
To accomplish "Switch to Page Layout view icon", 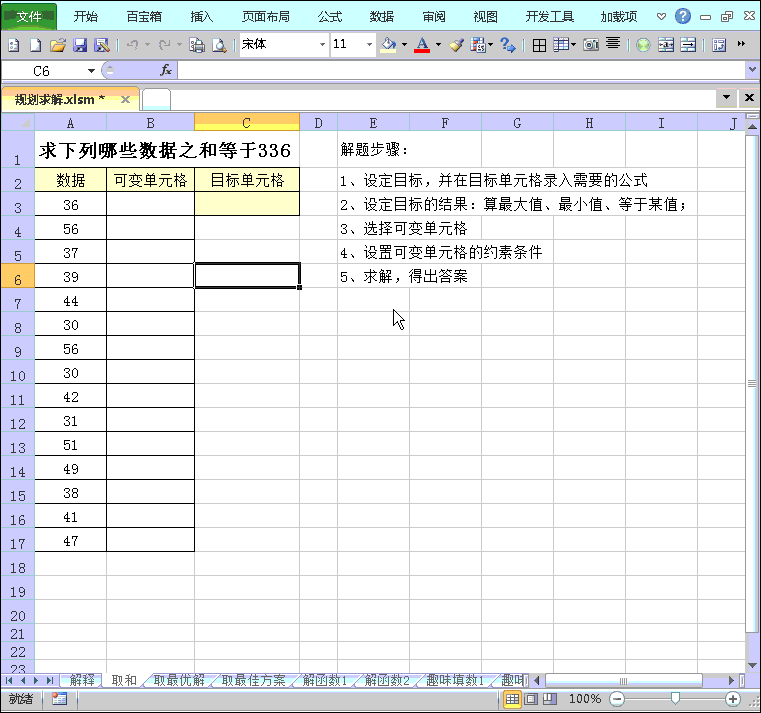I will (x=531, y=699).
